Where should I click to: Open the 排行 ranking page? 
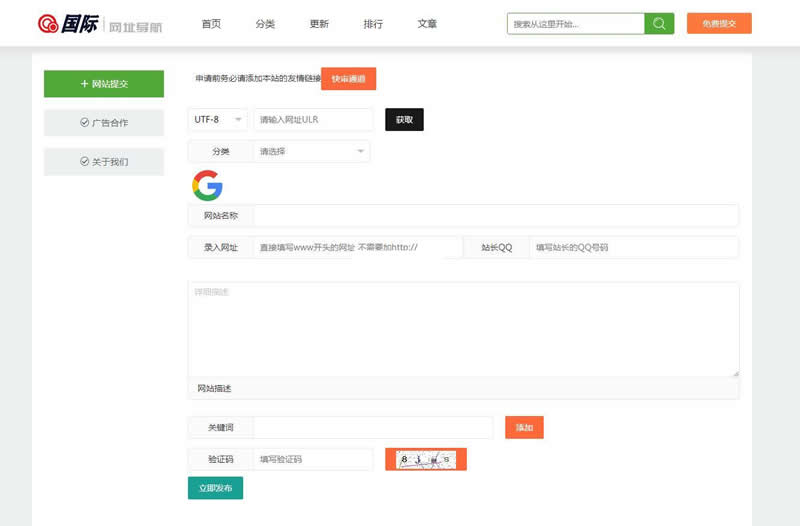(x=373, y=24)
